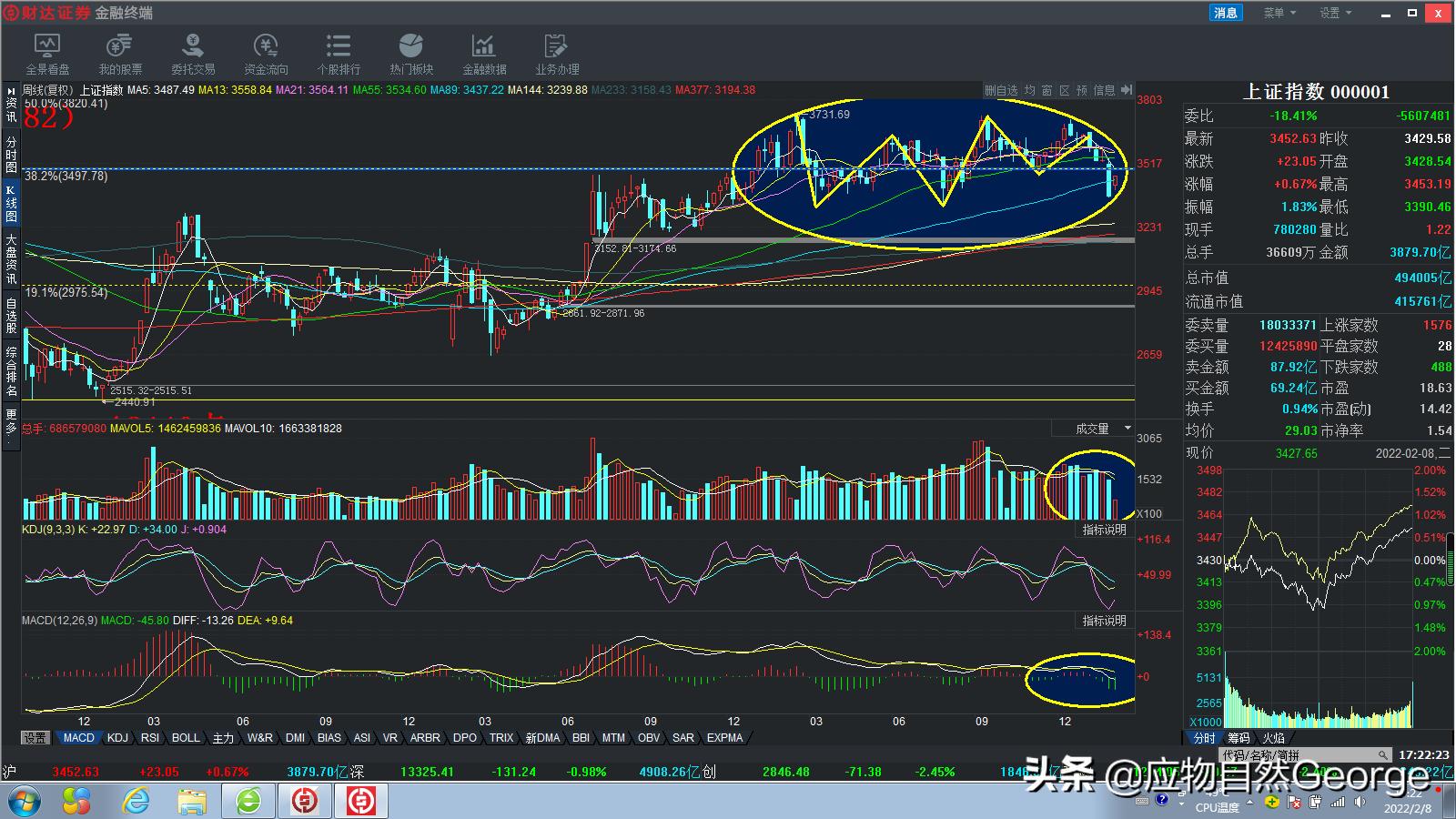Toggle the 均 moving averages display
This screenshot has width=1456, height=819.
(x=1030, y=90)
